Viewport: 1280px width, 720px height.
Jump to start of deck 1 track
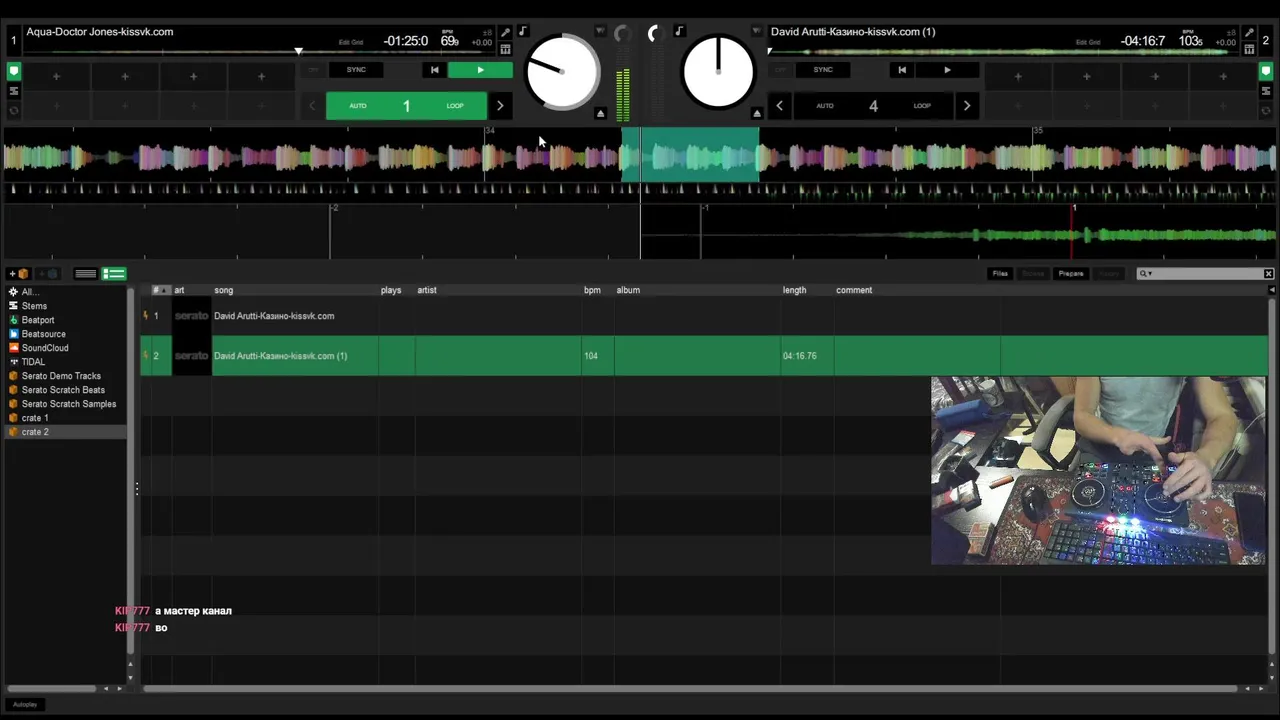(x=434, y=70)
